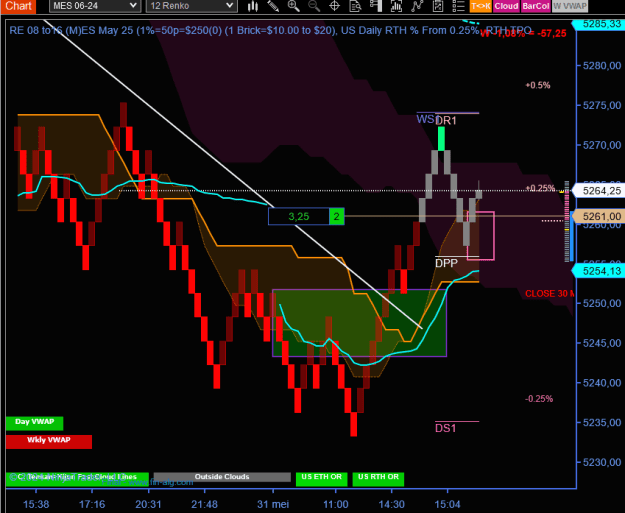Image resolution: width=625 pixels, height=513 pixels.
Task: Click the 20:31 time axis label
Action: tap(148, 504)
